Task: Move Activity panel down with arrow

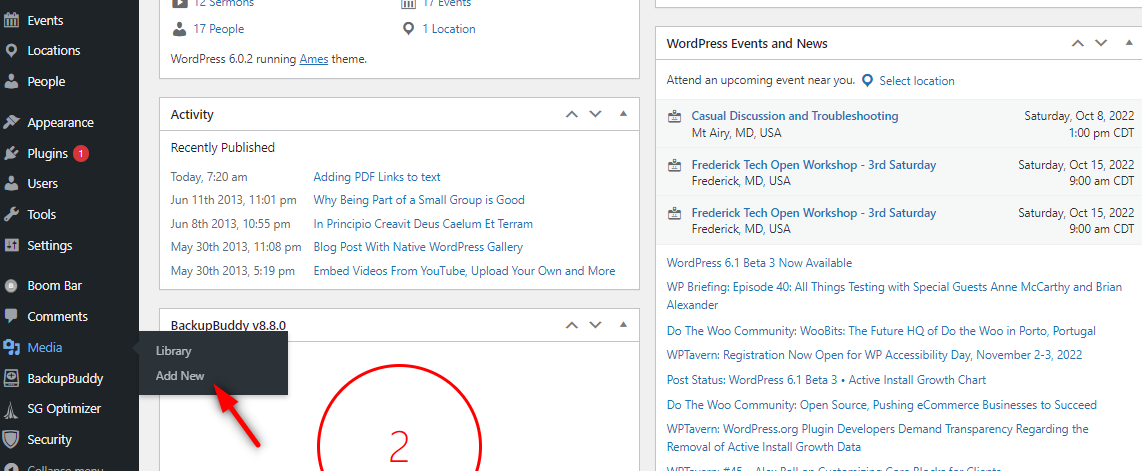Action: 596,114
